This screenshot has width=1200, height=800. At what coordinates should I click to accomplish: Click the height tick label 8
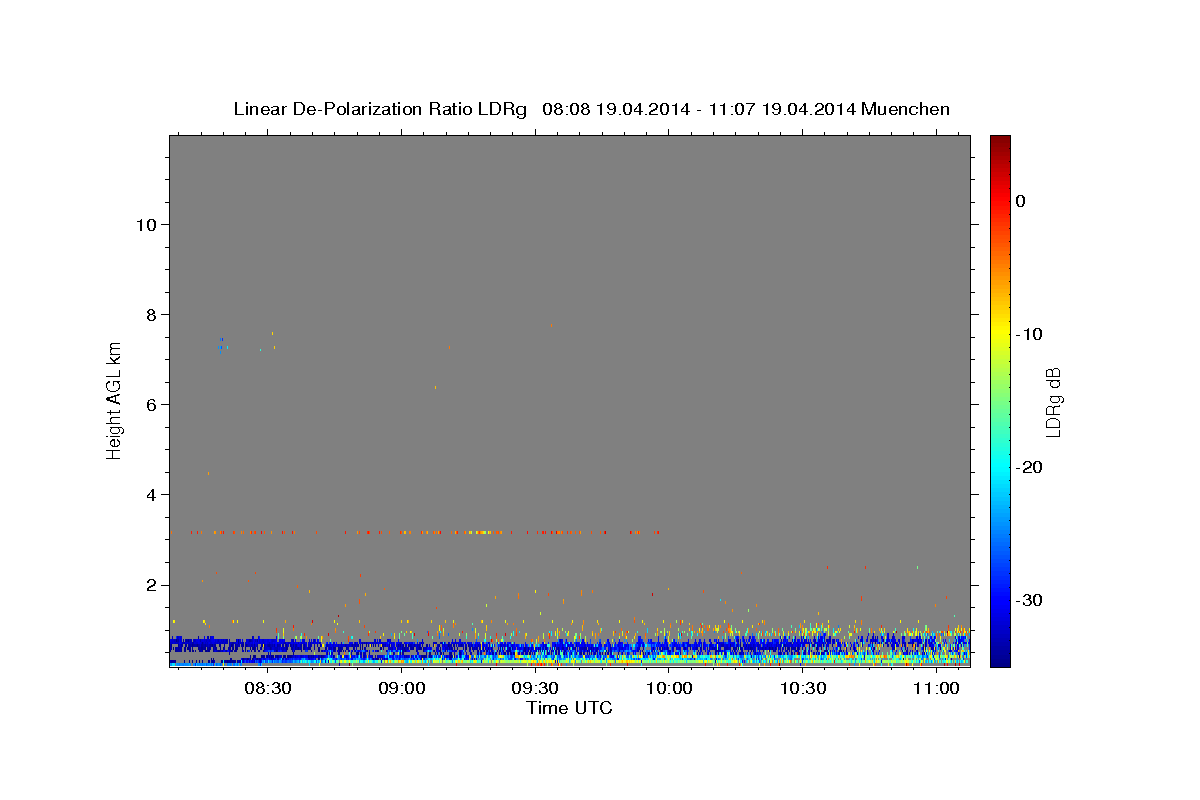pyautogui.click(x=152, y=315)
